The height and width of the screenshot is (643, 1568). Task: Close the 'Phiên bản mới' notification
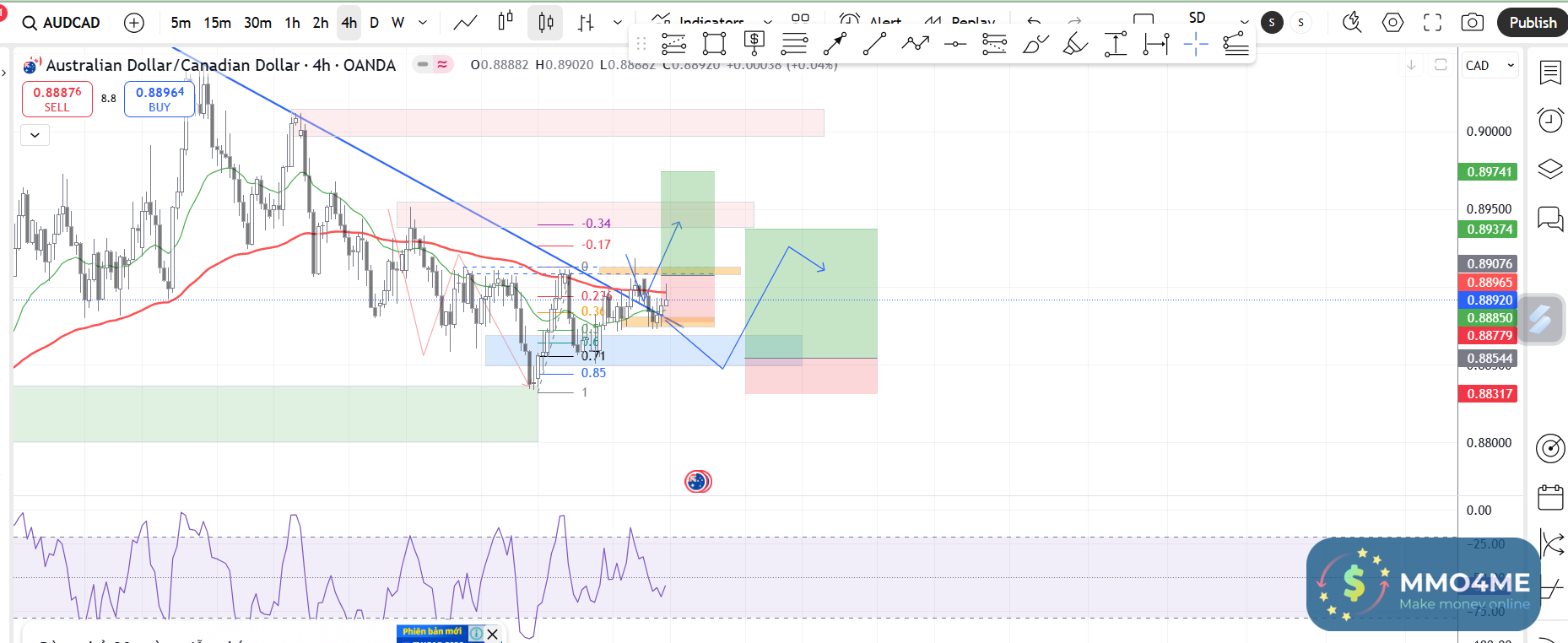[x=493, y=634]
